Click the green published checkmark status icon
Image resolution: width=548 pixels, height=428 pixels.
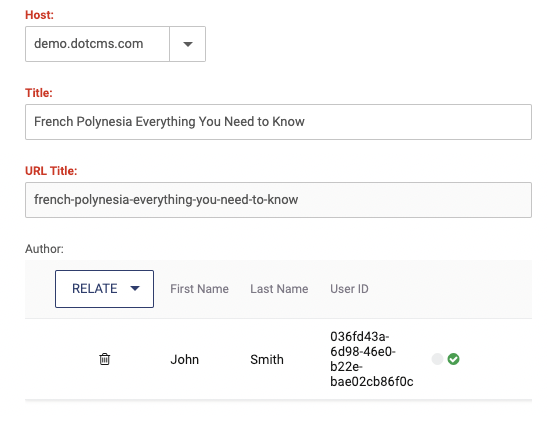pyautogui.click(x=454, y=359)
